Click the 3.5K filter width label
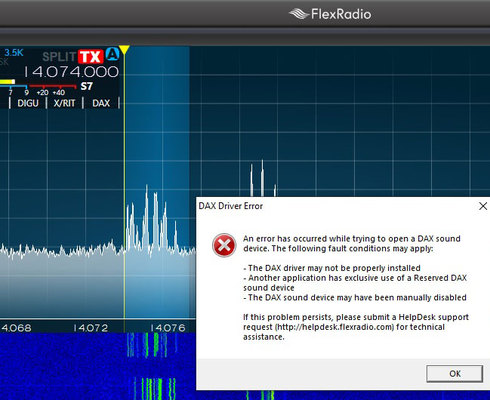 (x=14, y=53)
